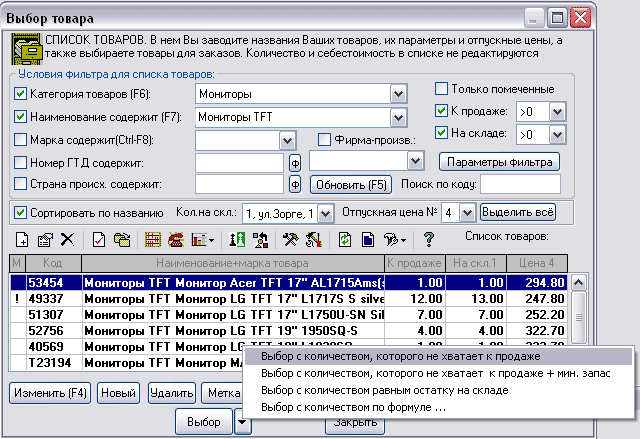
Task: Open the Мониторы category dropdown
Action: tap(398, 94)
